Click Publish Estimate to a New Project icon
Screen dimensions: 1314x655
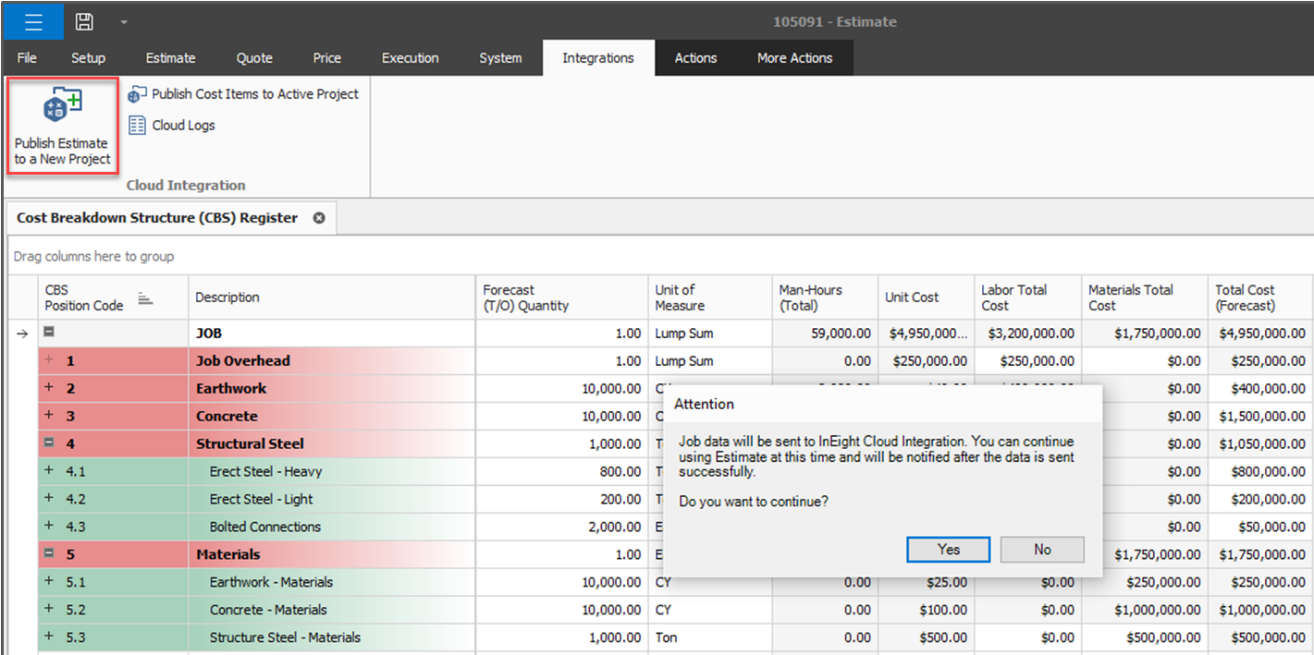62,106
